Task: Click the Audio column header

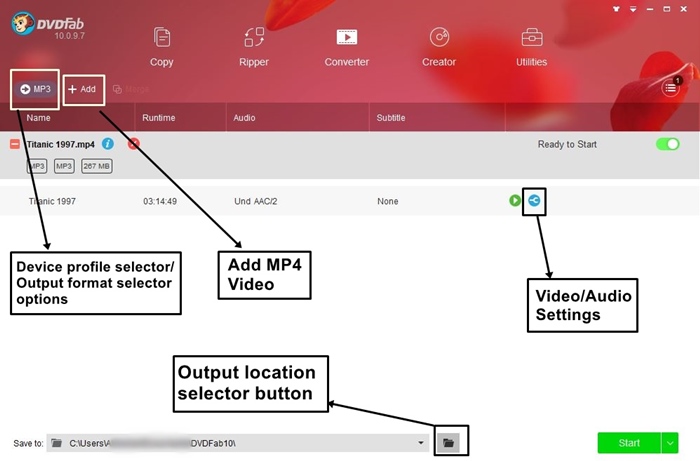Action: 244,118
